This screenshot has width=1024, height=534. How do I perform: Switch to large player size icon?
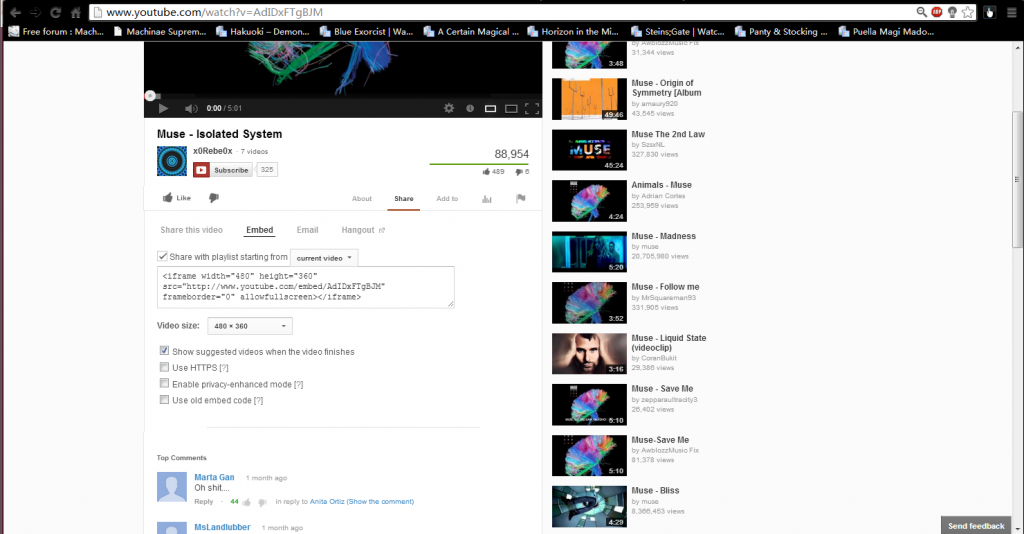click(511, 108)
